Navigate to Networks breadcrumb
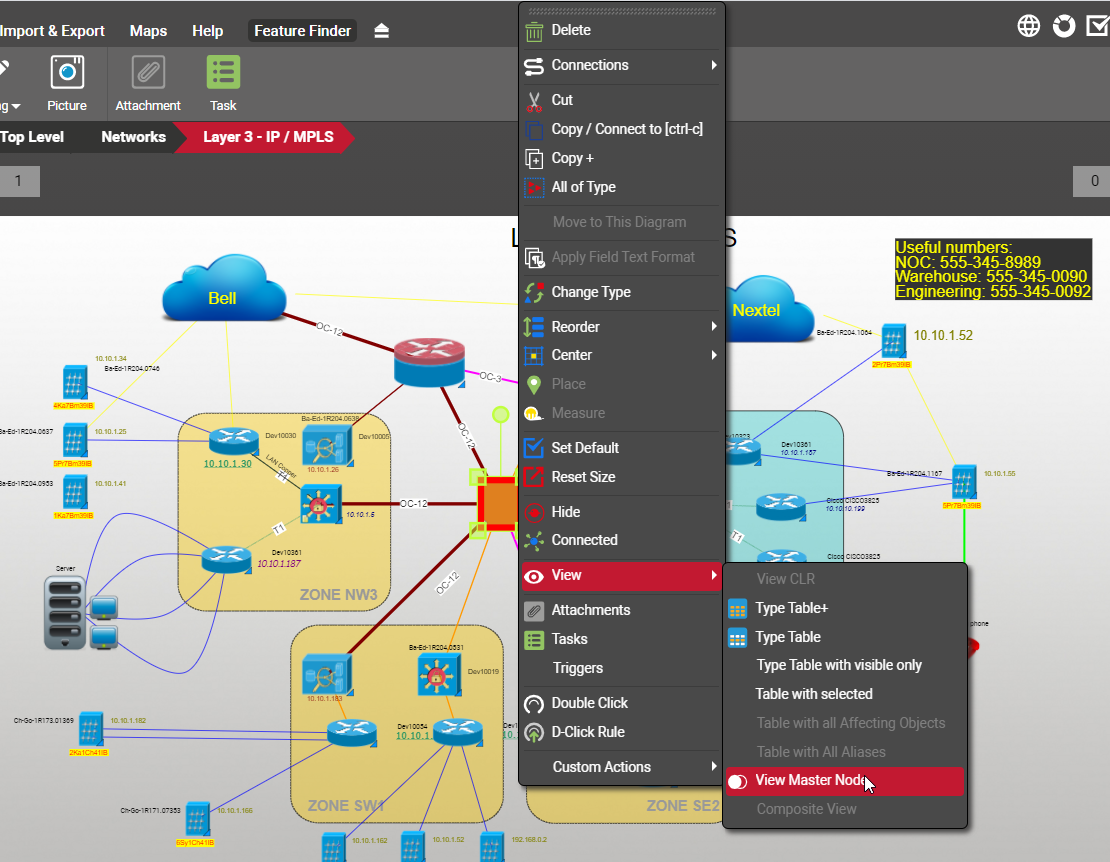Screen dimensions: 1110x862 tap(133, 137)
